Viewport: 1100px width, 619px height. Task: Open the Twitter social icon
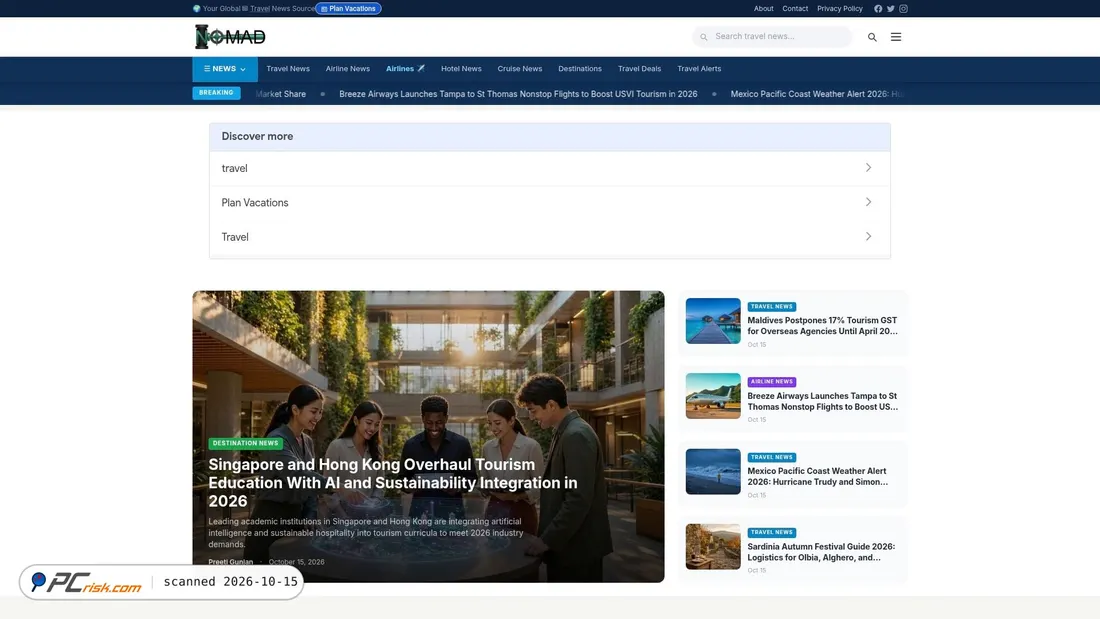coord(890,8)
